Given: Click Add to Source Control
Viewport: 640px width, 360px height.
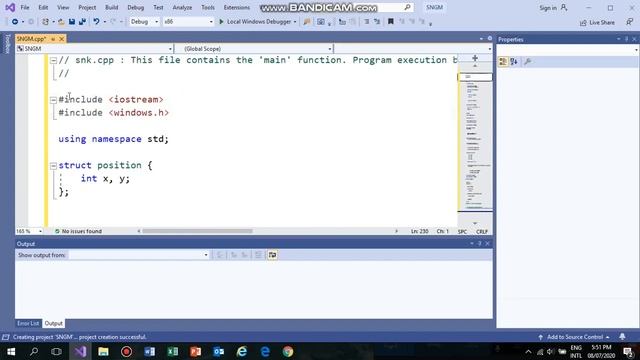Looking at the screenshot, I should click(x=575, y=337).
